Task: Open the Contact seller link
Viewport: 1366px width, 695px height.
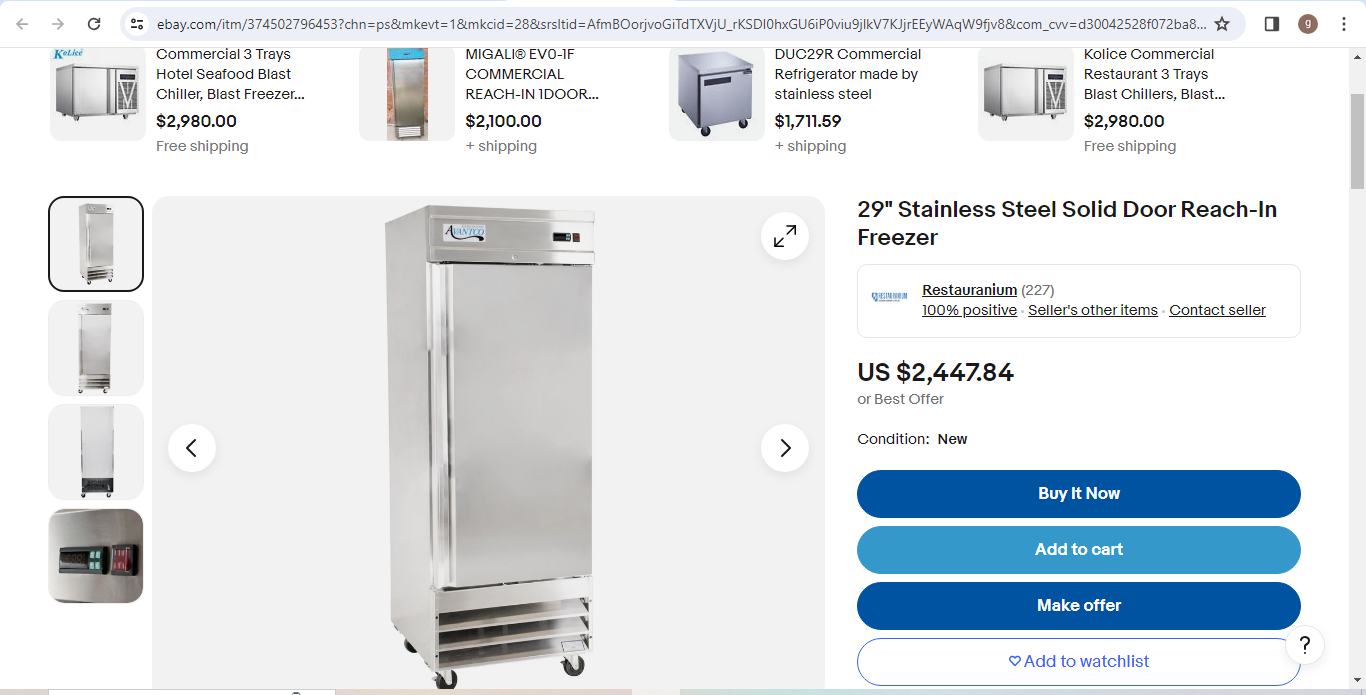Action: point(1217,310)
